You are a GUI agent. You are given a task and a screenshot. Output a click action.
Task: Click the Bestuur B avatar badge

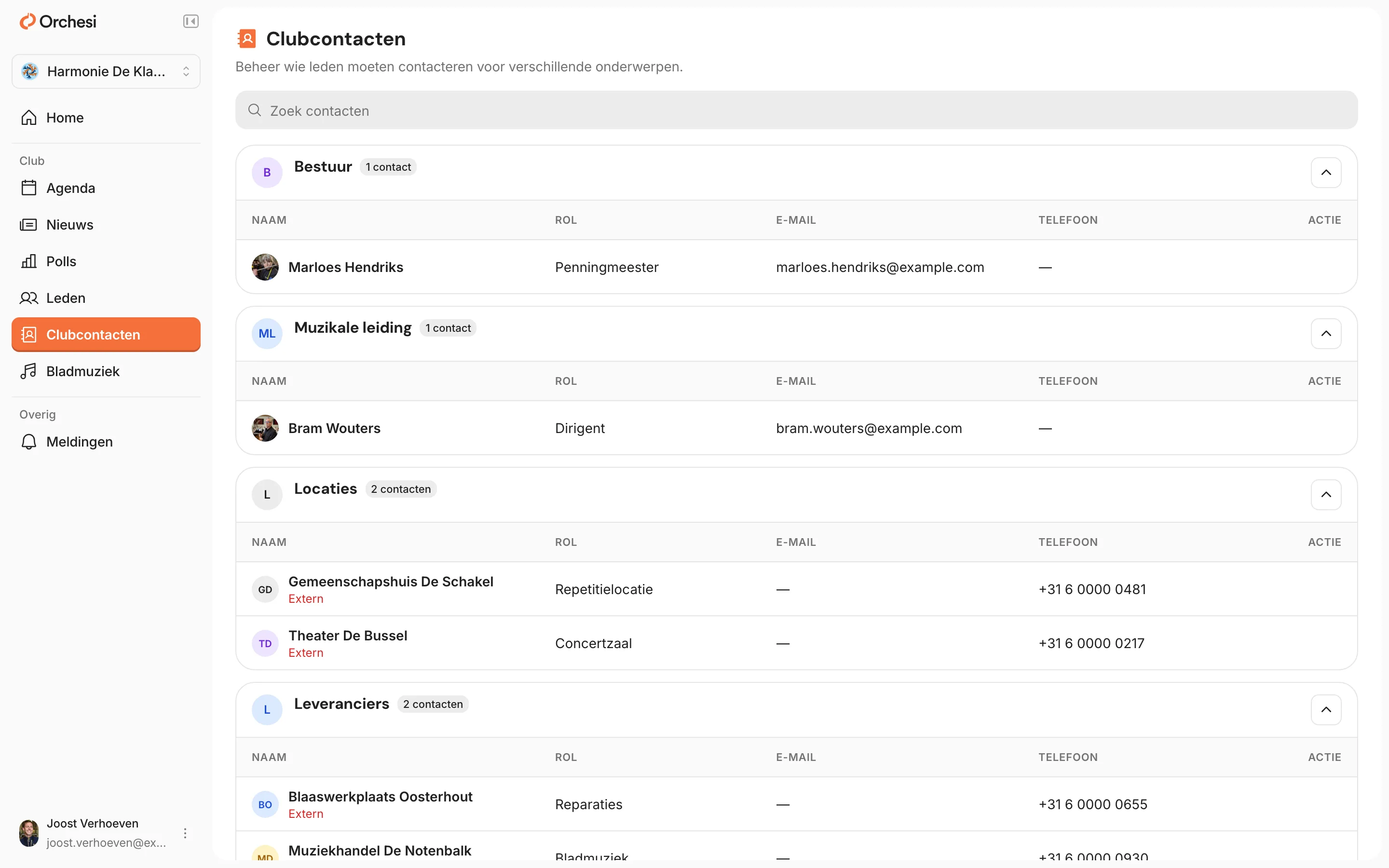[267, 172]
